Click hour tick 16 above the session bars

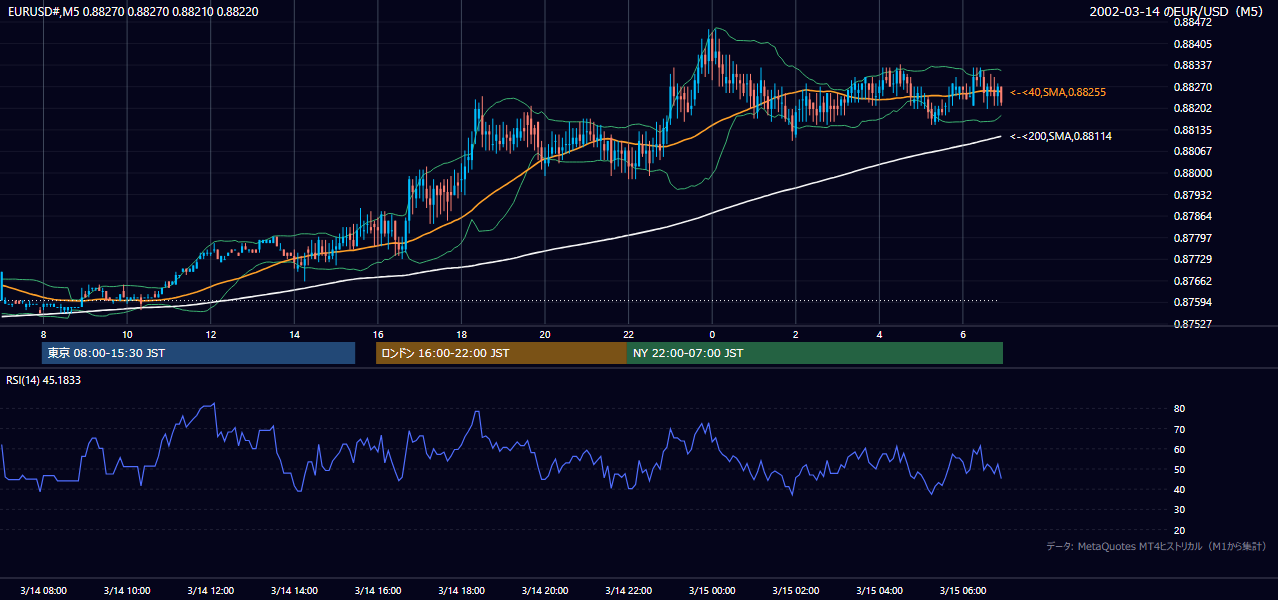[378, 334]
